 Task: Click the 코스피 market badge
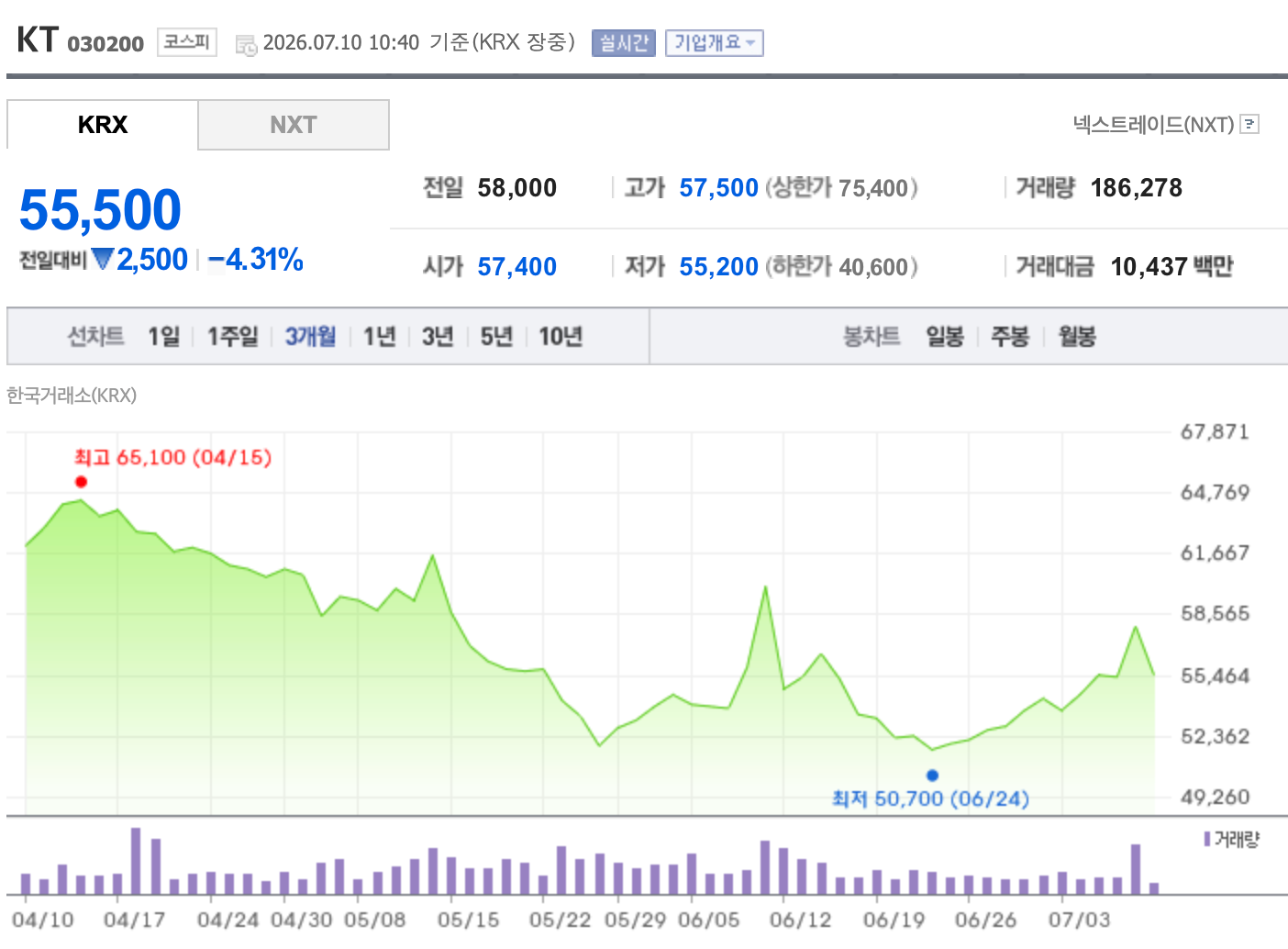187,42
